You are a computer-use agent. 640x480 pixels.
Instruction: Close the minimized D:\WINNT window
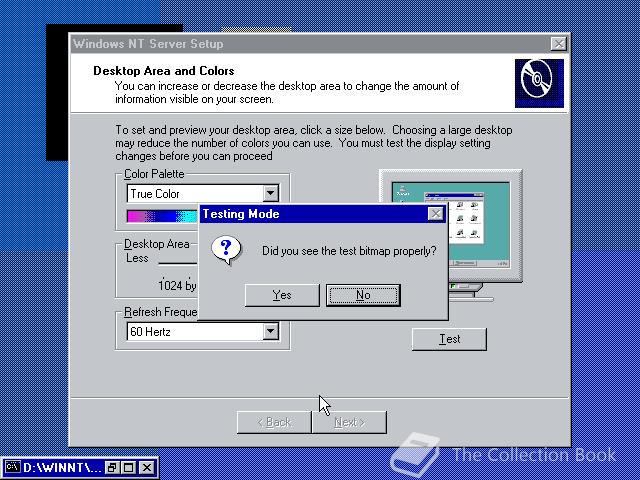click(x=147, y=467)
